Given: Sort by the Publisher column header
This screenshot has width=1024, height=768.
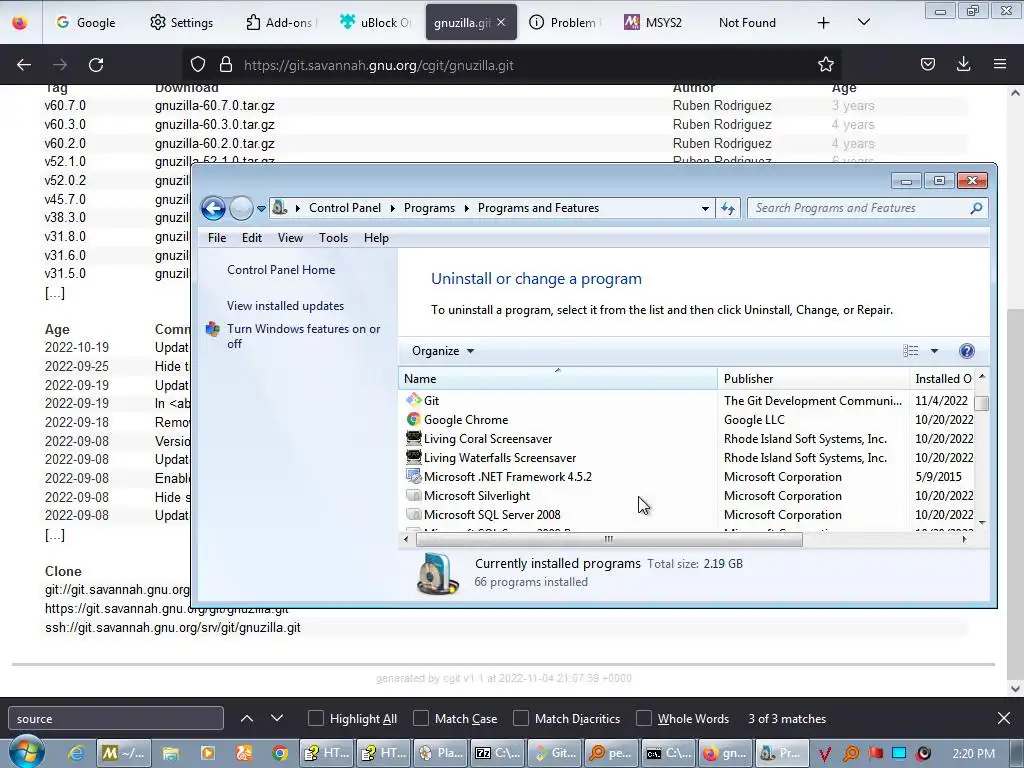Looking at the screenshot, I should click(813, 379).
